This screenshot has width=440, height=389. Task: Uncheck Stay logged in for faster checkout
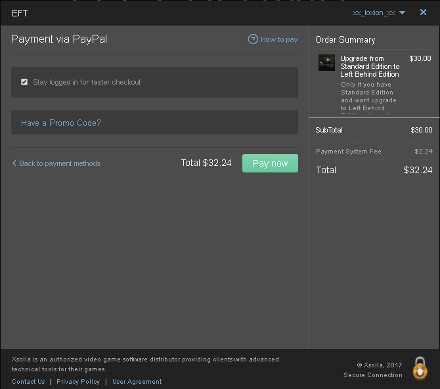pyautogui.click(x=24, y=82)
